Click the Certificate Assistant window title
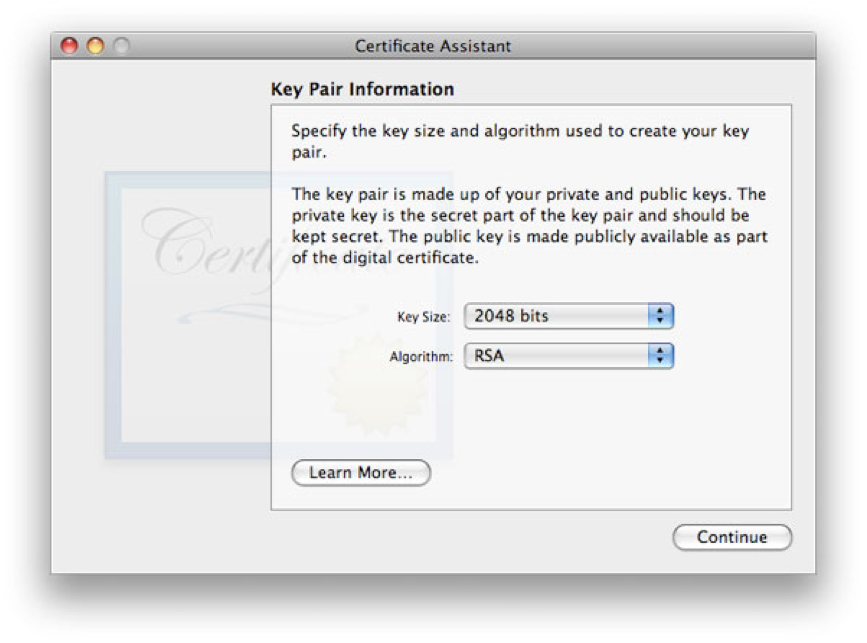This screenshot has width=867, height=643. coord(433,46)
